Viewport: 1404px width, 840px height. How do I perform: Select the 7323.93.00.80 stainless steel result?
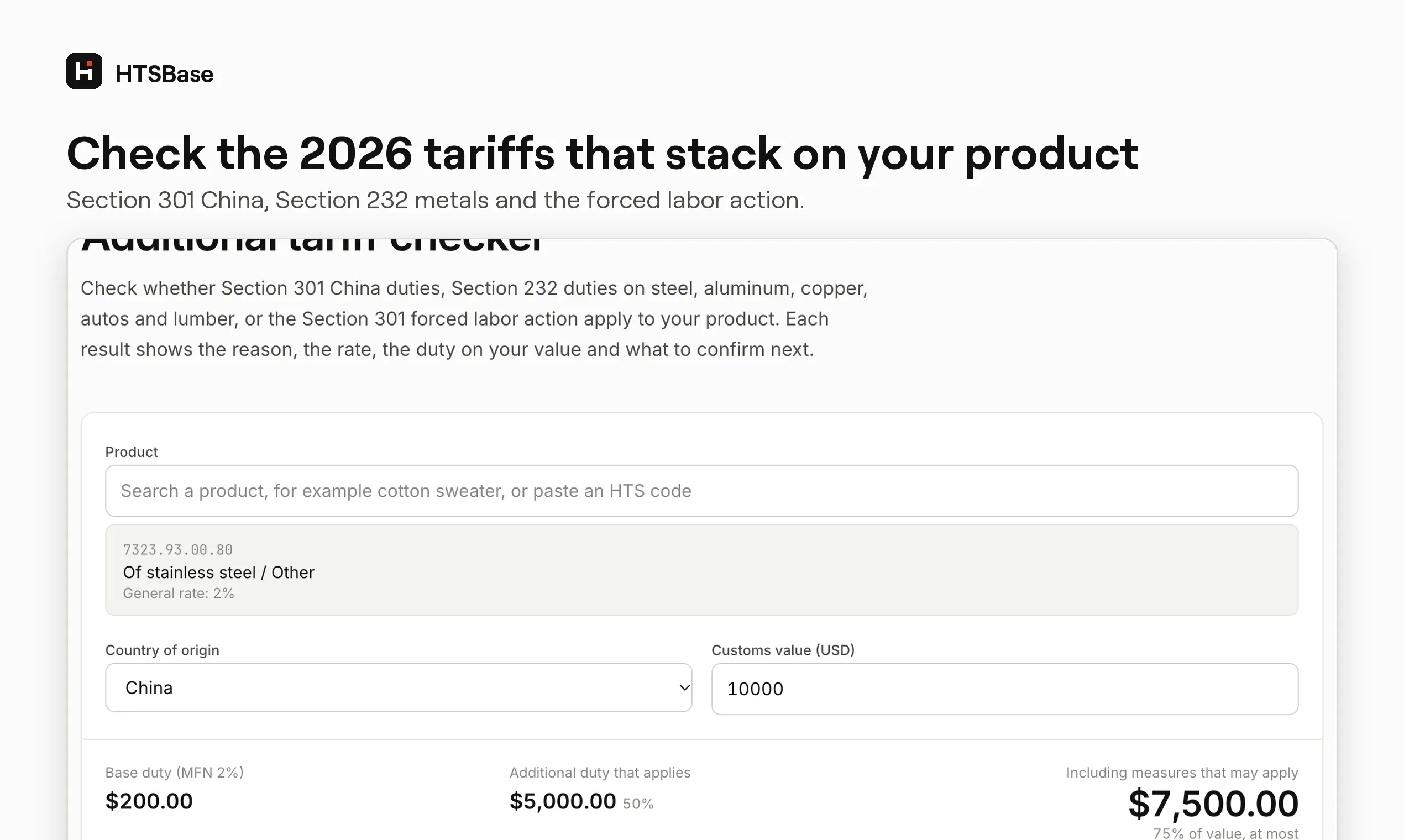coord(701,570)
